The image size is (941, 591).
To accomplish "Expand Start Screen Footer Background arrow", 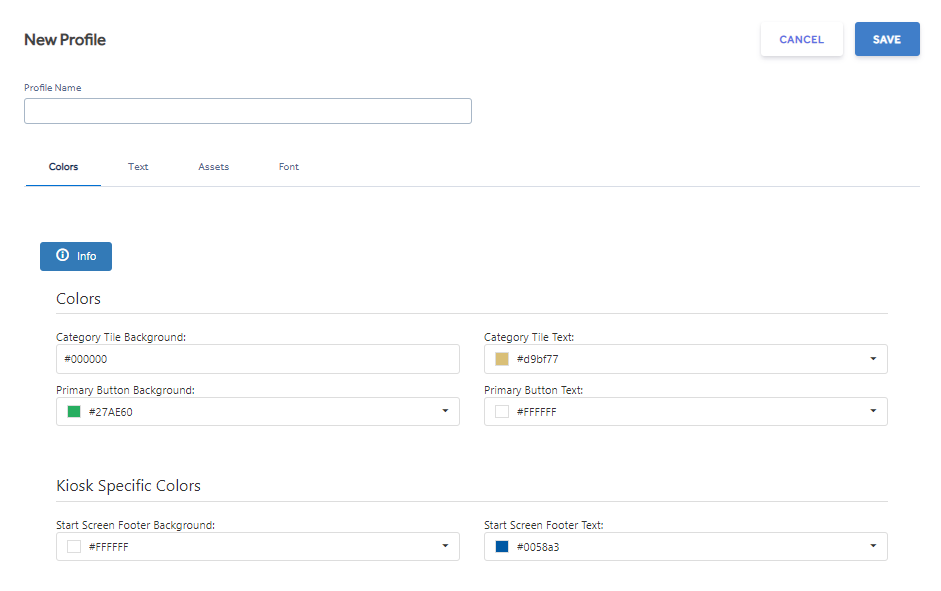I will pyautogui.click(x=445, y=546).
